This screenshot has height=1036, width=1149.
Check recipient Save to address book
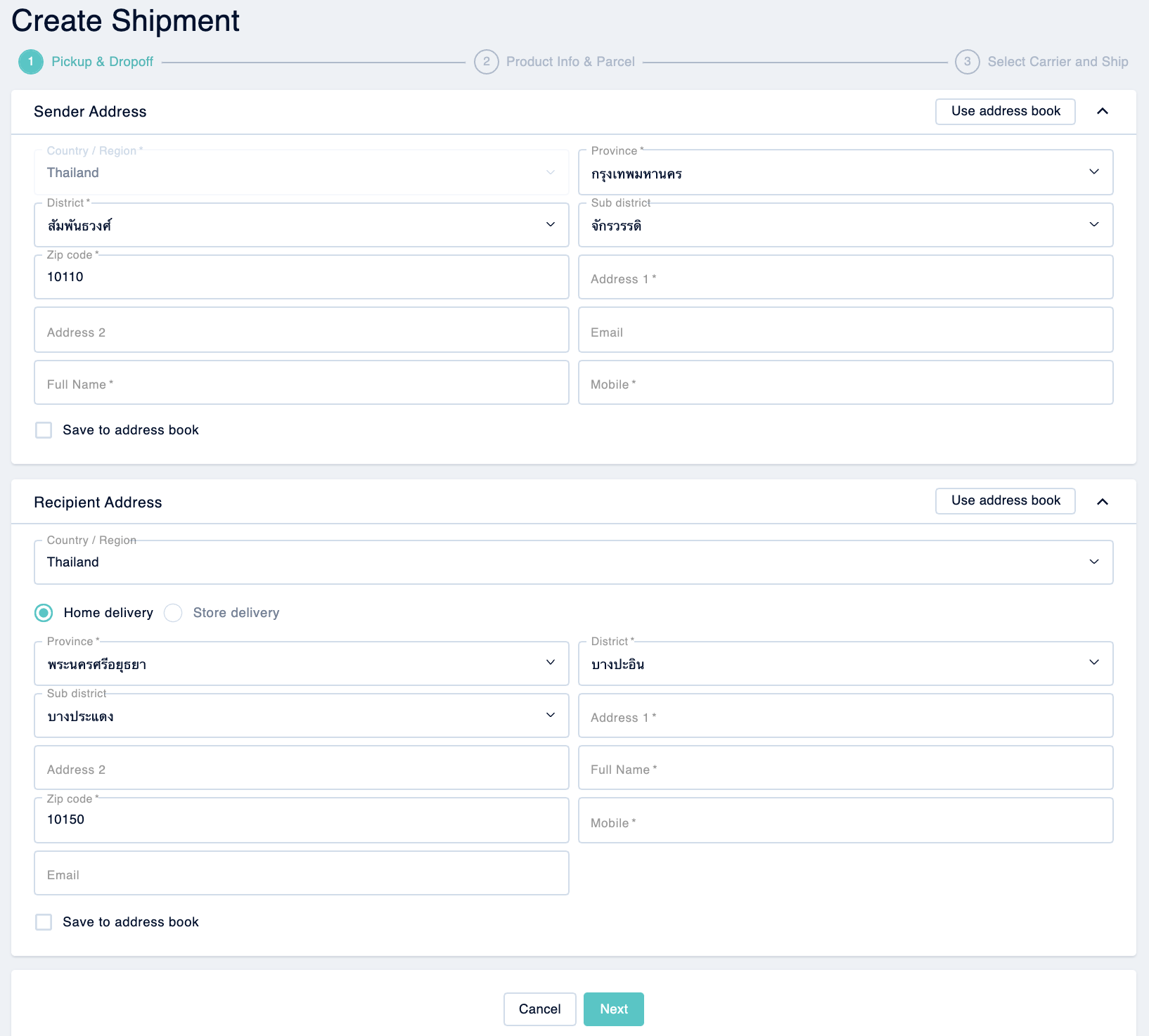(x=44, y=922)
